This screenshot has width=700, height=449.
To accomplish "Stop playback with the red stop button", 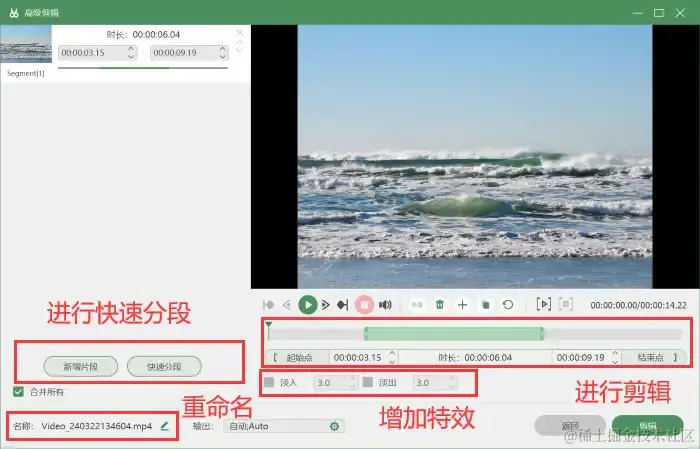I will (x=364, y=305).
